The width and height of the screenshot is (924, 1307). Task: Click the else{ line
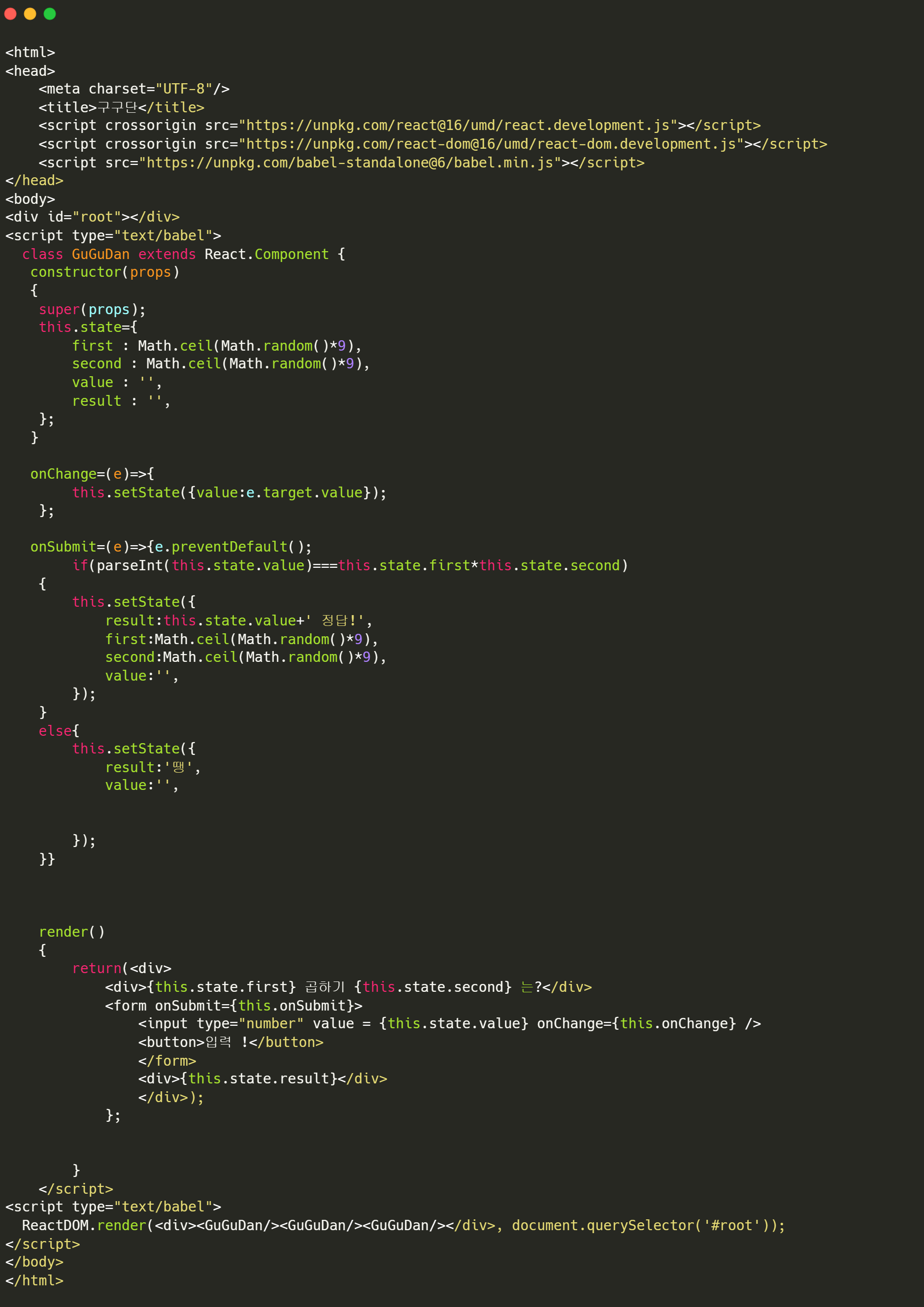[x=59, y=731]
